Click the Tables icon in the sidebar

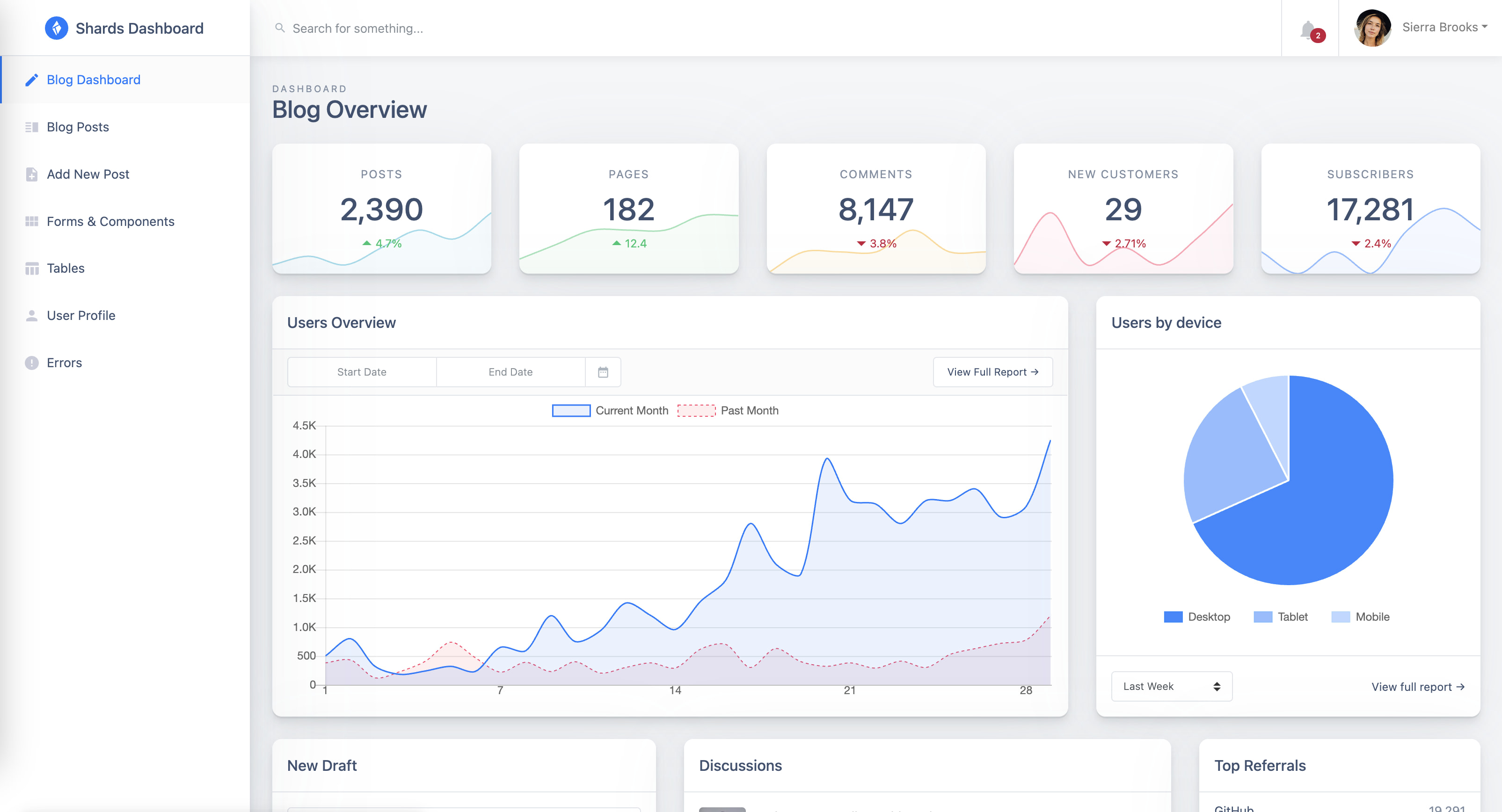pos(32,268)
